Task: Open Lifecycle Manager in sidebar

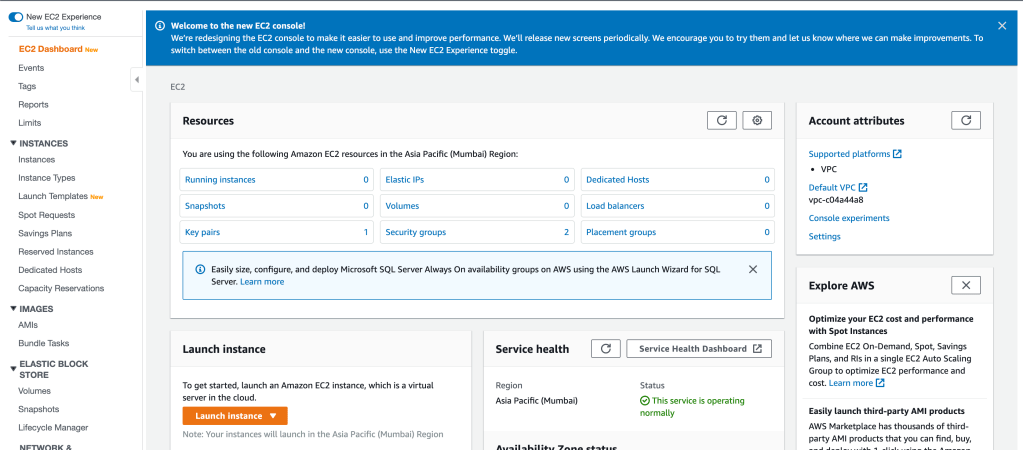Action: point(53,427)
